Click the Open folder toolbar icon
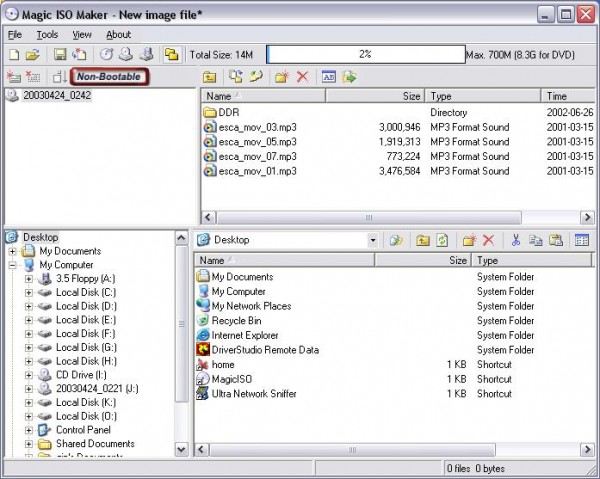 tap(32, 54)
